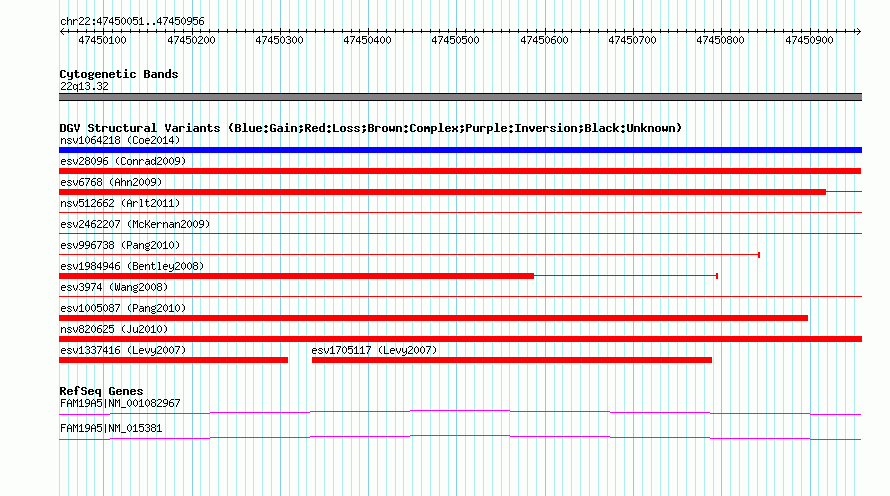Click the FAM19A5|NM_001082967 gene label

pyautogui.click(x=120, y=403)
